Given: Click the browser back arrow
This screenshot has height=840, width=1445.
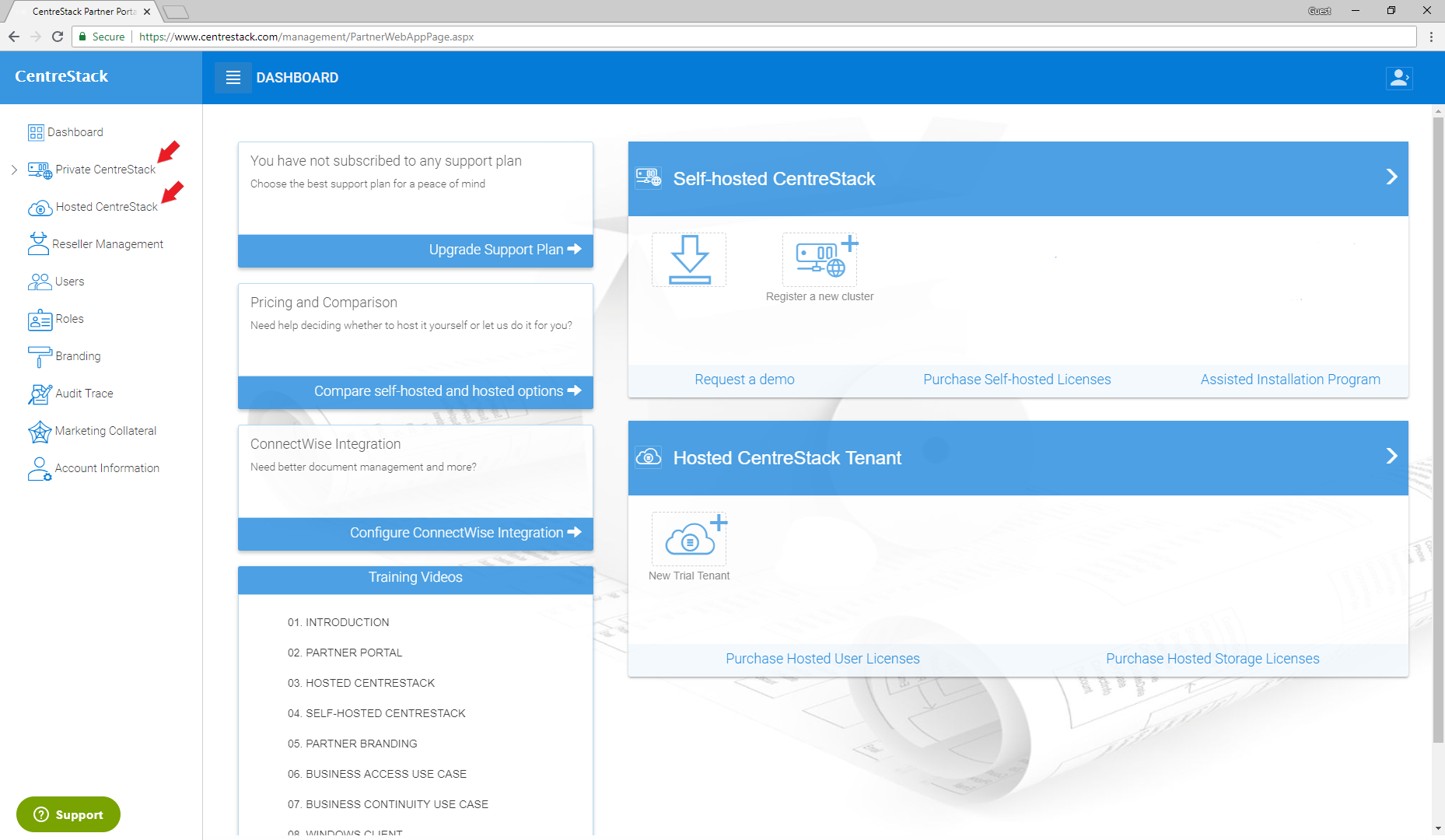Looking at the screenshot, I should click(x=14, y=37).
